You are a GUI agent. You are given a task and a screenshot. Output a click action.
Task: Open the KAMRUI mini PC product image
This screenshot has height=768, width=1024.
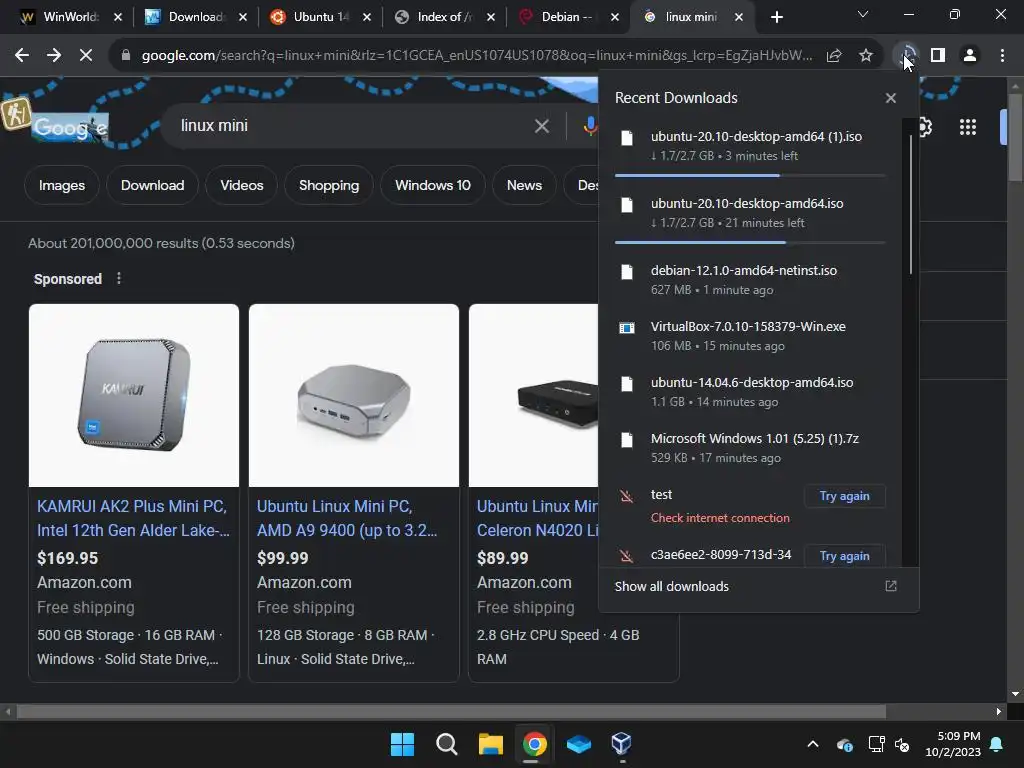tap(134, 395)
